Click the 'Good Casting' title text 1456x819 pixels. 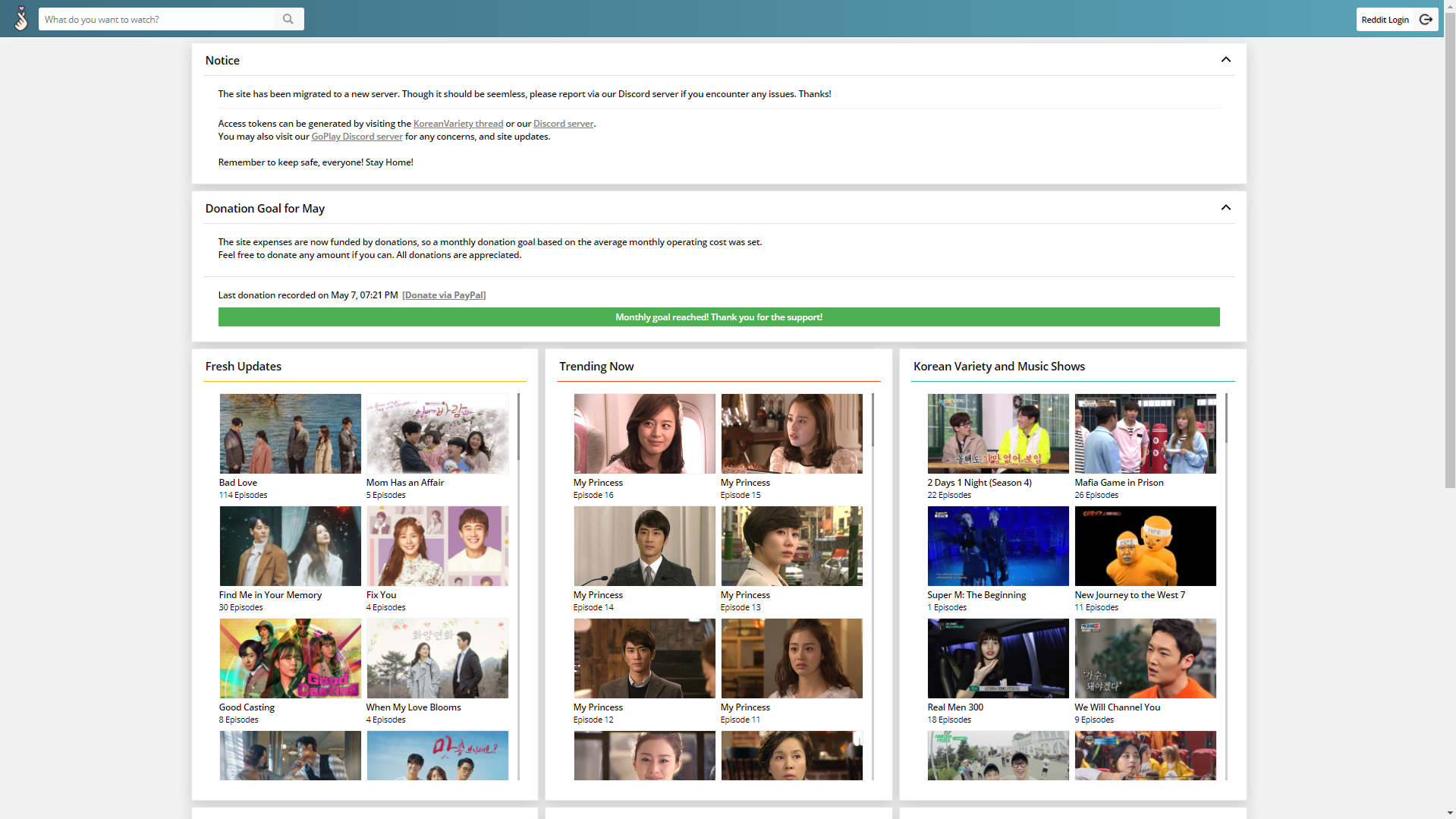(x=247, y=707)
